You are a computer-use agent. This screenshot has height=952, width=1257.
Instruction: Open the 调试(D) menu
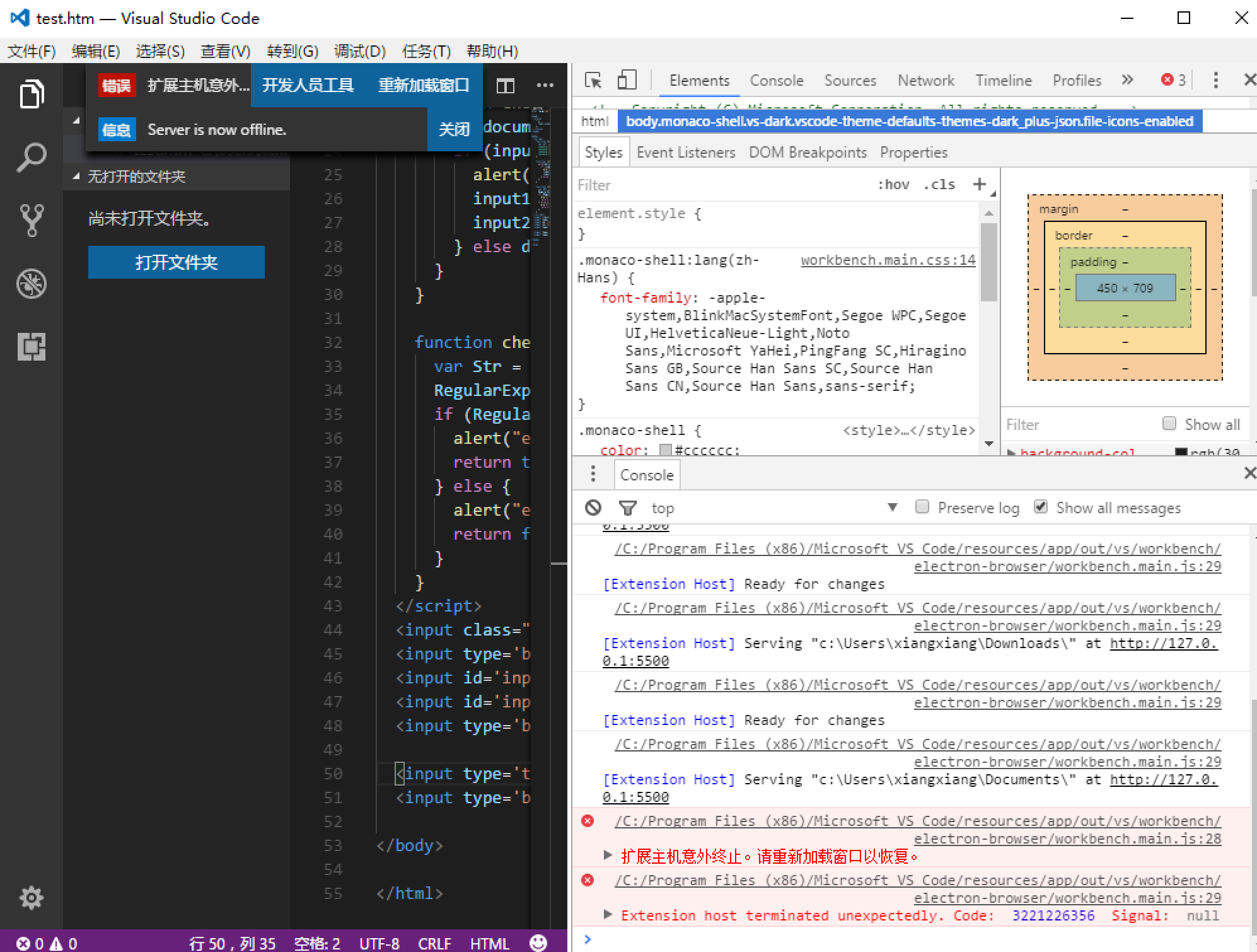click(359, 52)
